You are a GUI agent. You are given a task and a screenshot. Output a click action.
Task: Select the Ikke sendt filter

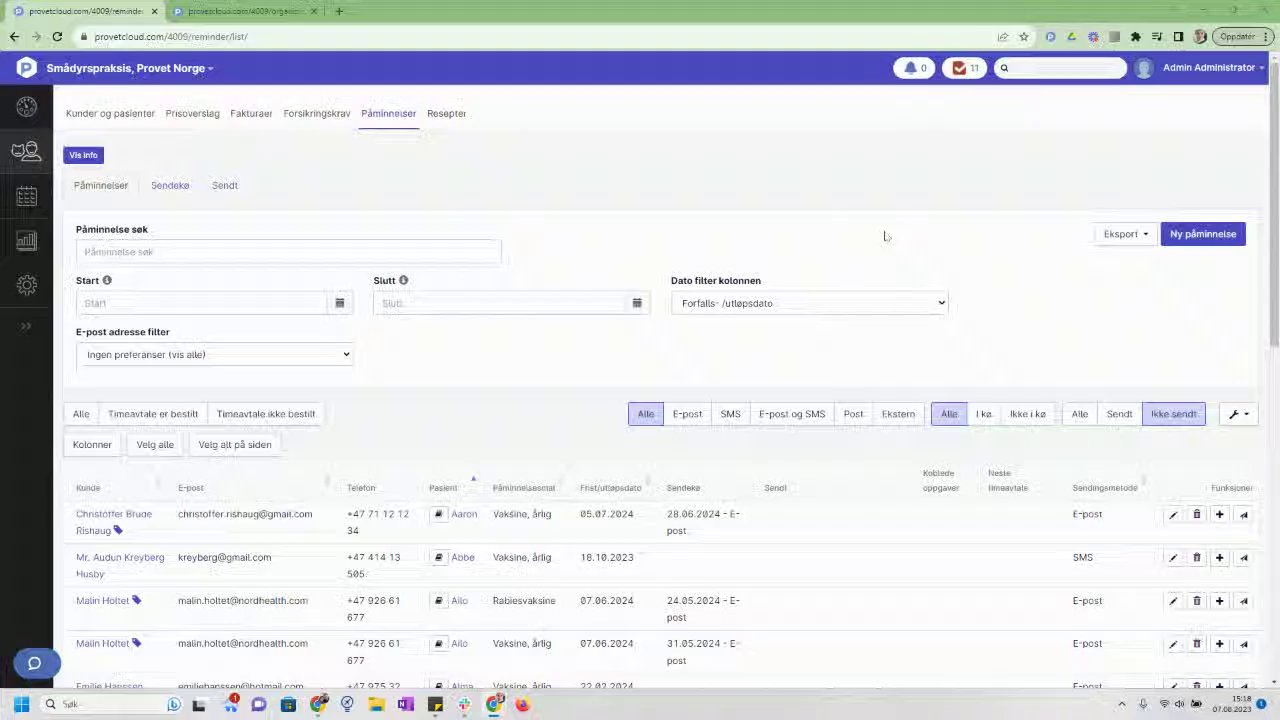click(x=1173, y=414)
